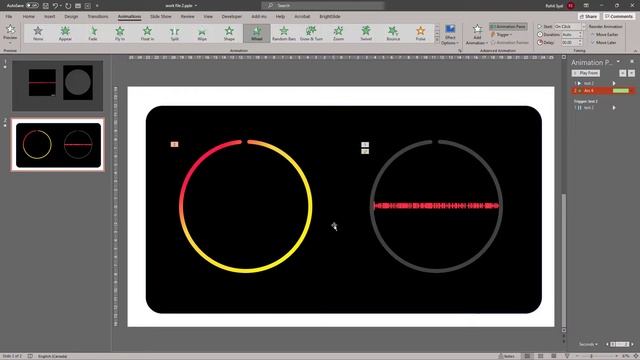Click Move Later
This screenshot has height=360, width=640.
603,42
